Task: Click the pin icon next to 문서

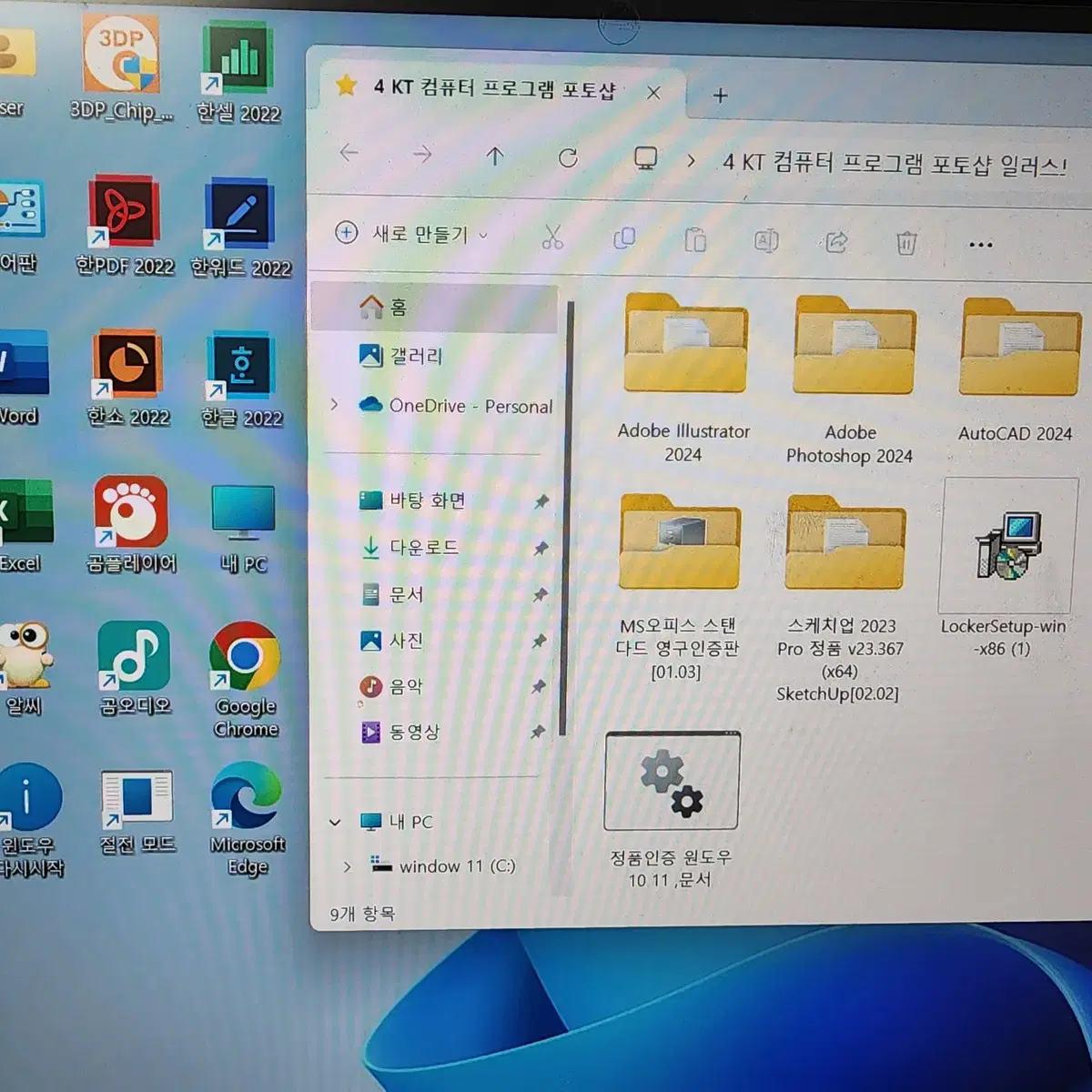Action: point(540,595)
